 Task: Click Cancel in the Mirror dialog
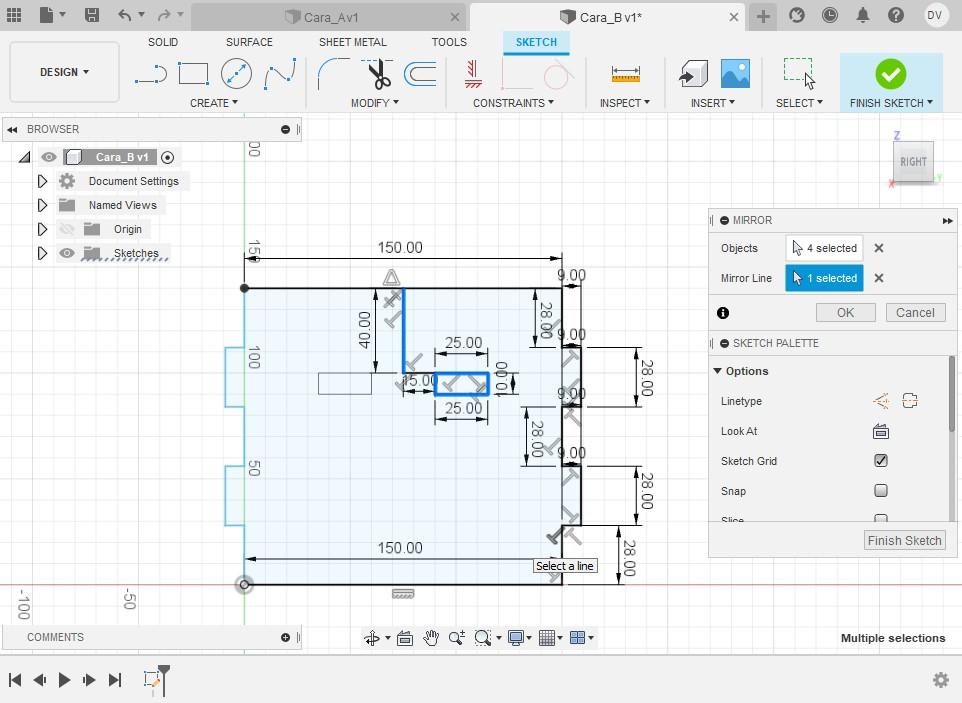915,312
